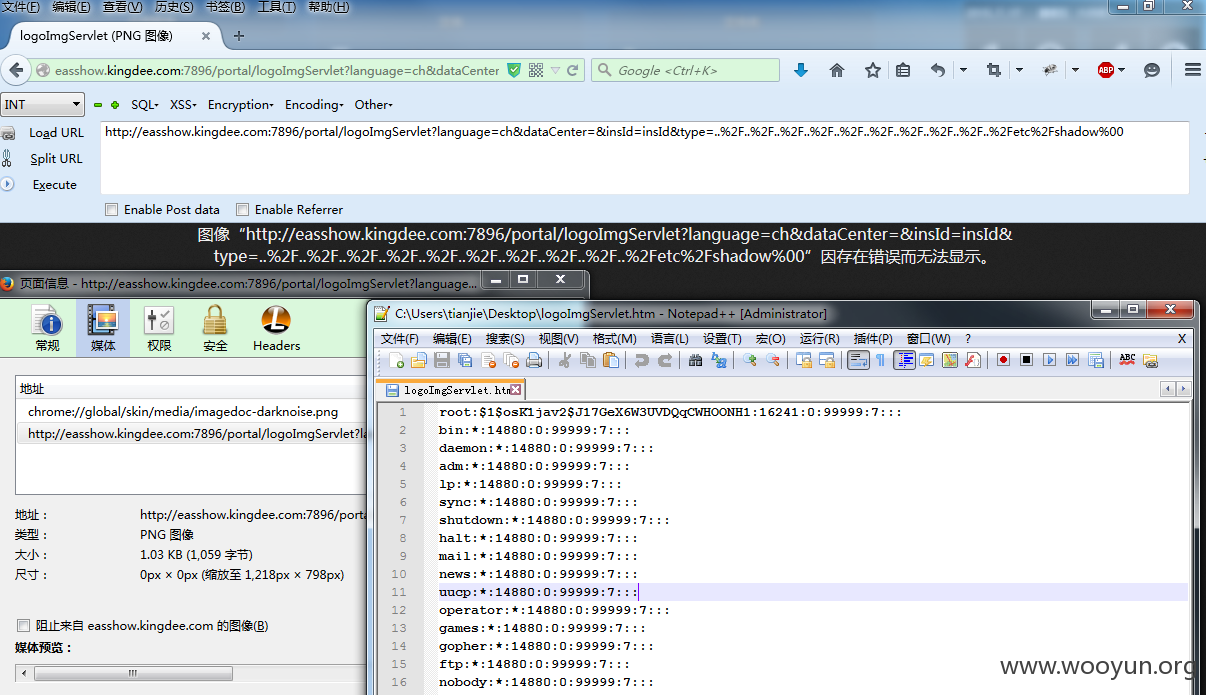Viewport: 1206px width, 695px height.
Task: Click the Split URL button
Action: (56, 159)
